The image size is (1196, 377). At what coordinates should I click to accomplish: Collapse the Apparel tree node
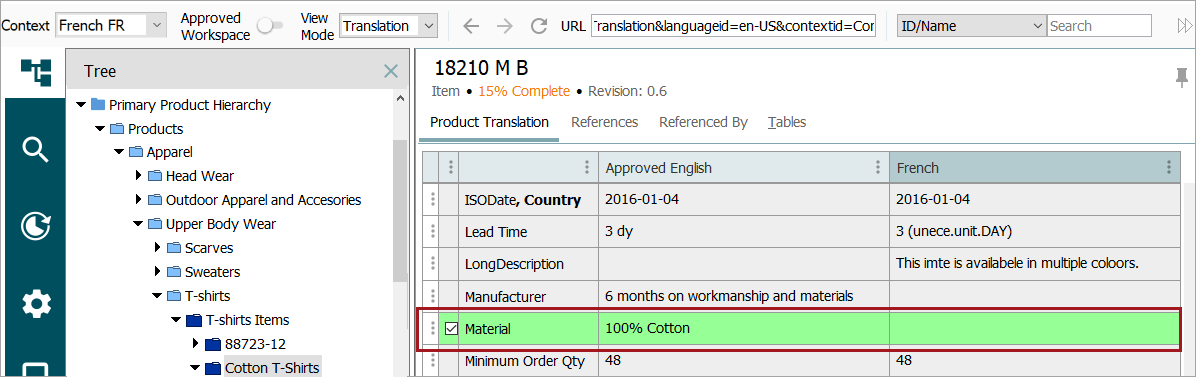click(119, 153)
